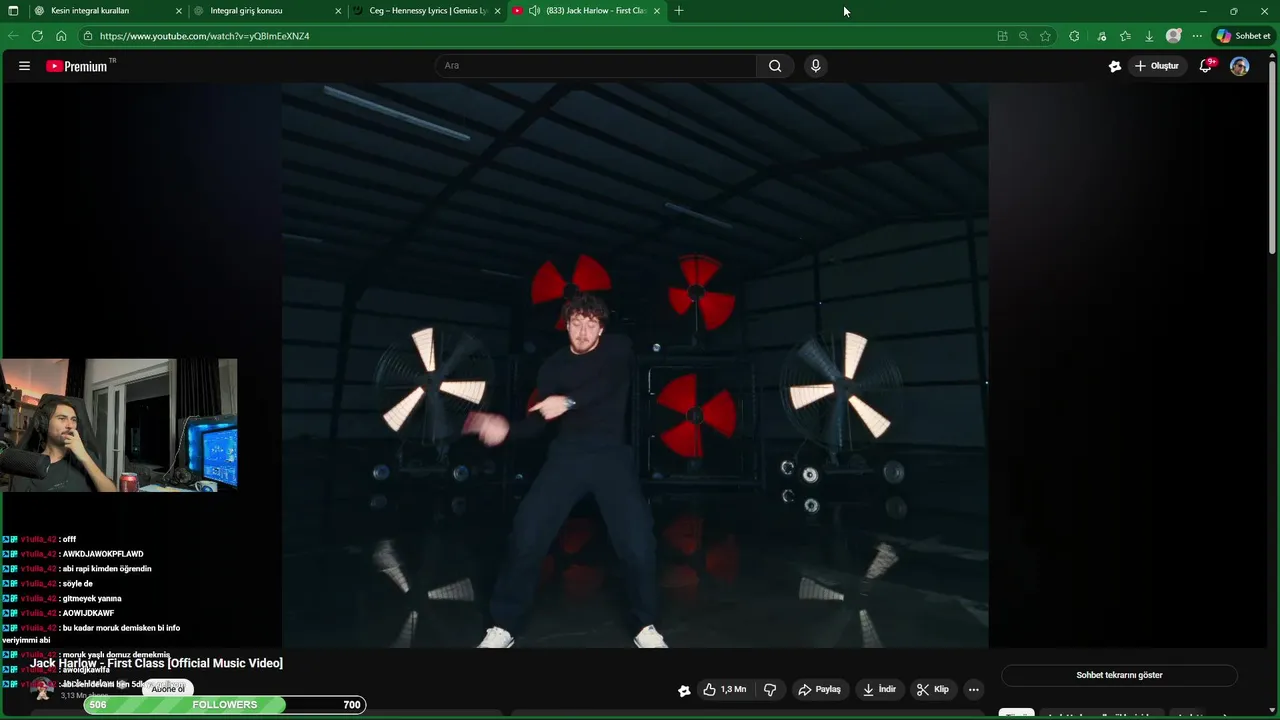Open the Copilot Sohbet et button

coord(1243,36)
